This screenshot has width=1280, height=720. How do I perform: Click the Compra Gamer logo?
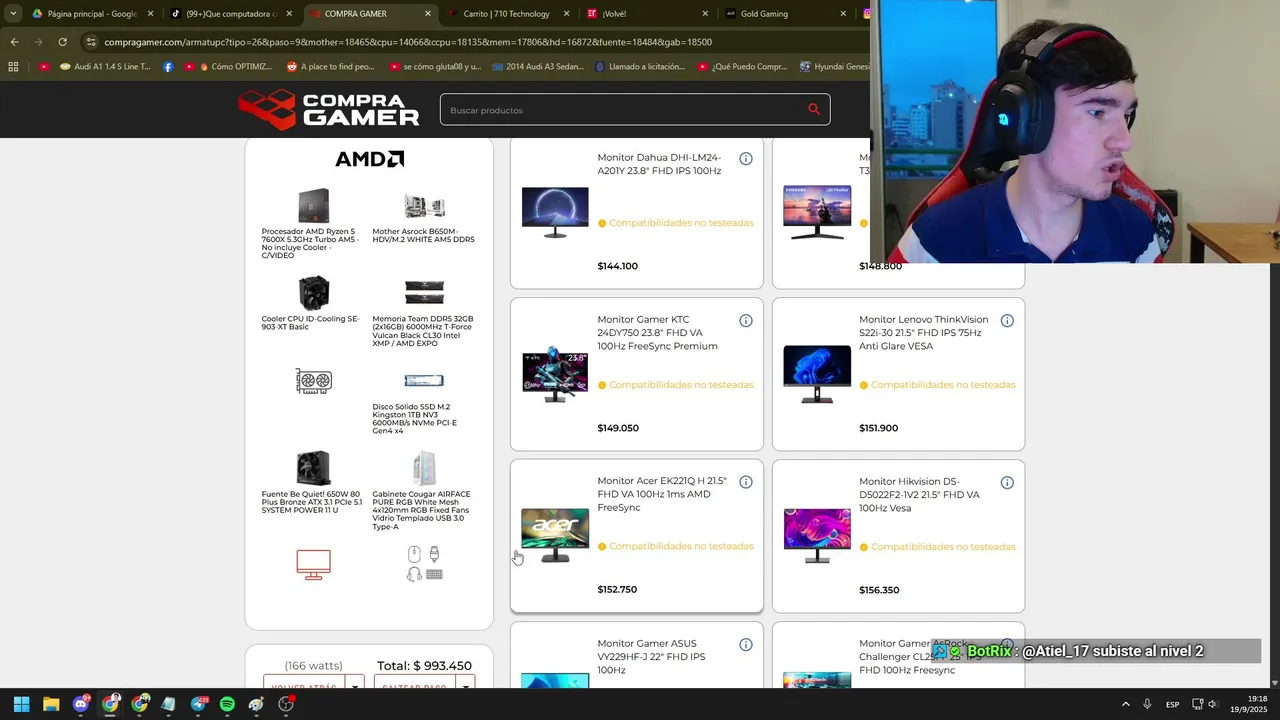(328, 110)
